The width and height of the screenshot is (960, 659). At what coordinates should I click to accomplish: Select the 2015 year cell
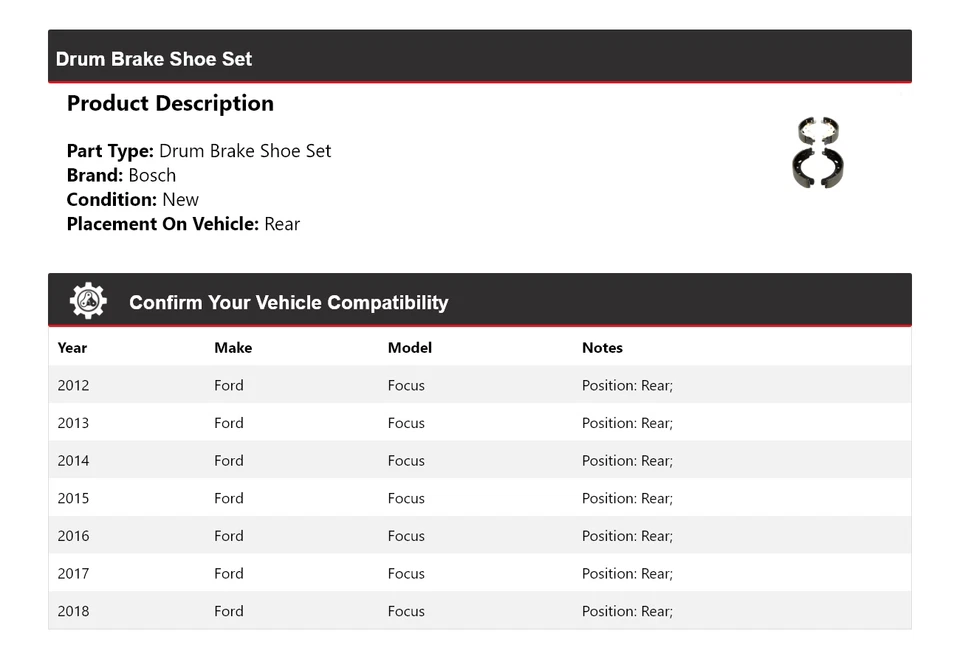(x=73, y=498)
